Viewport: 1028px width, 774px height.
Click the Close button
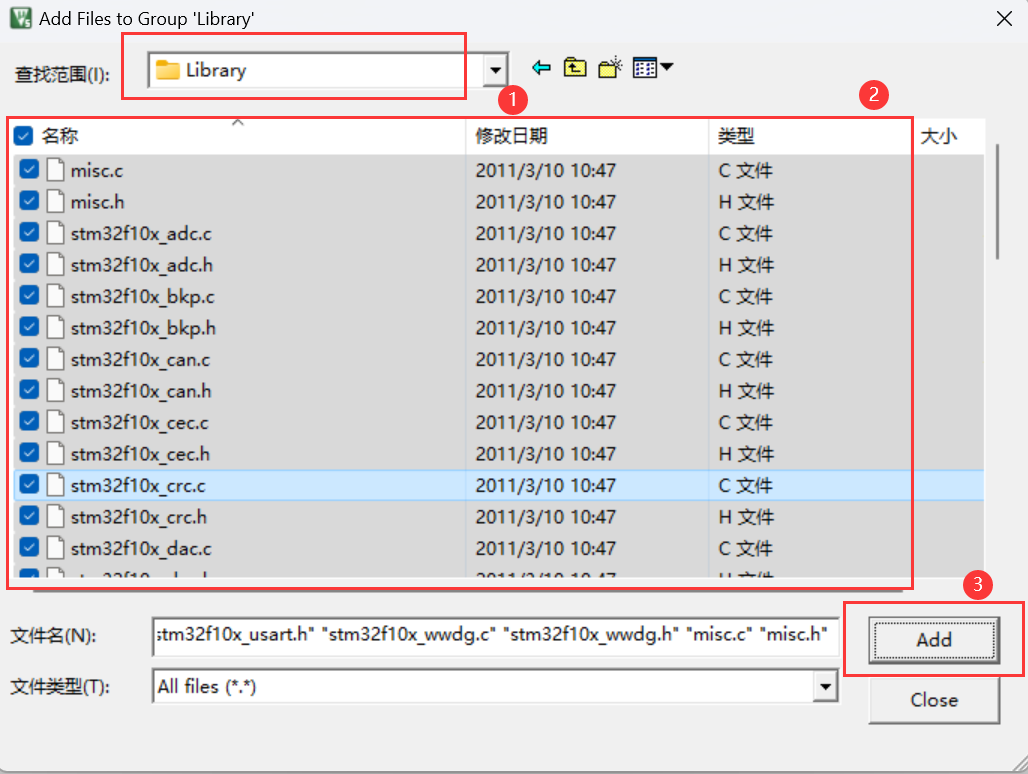pos(934,700)
